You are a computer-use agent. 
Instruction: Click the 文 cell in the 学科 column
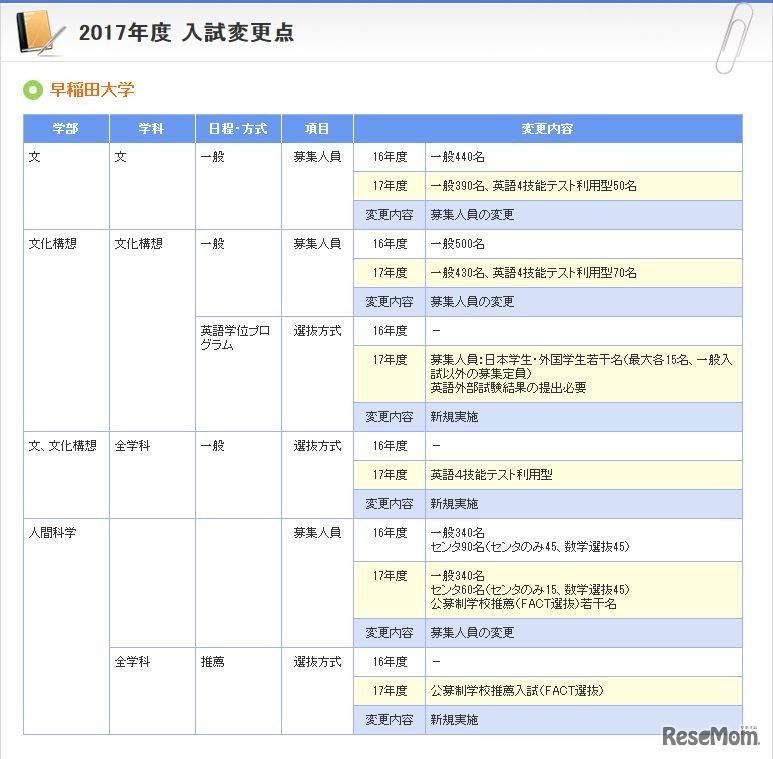[152, 186]
